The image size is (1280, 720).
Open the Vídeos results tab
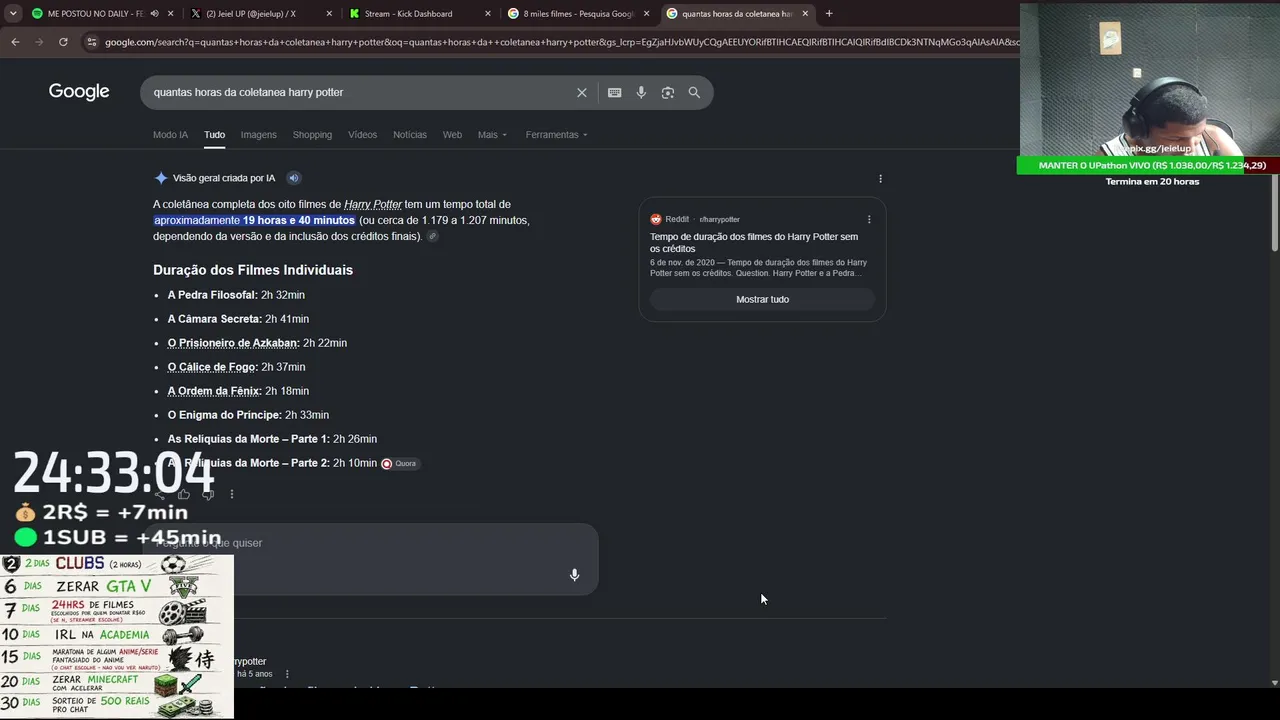(x=362, y=135)
